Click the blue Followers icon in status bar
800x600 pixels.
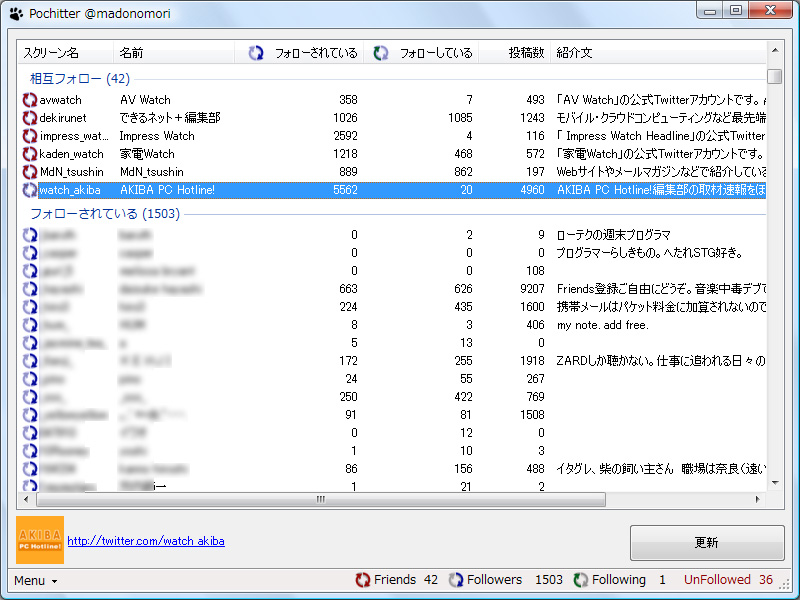pos(455,579)
